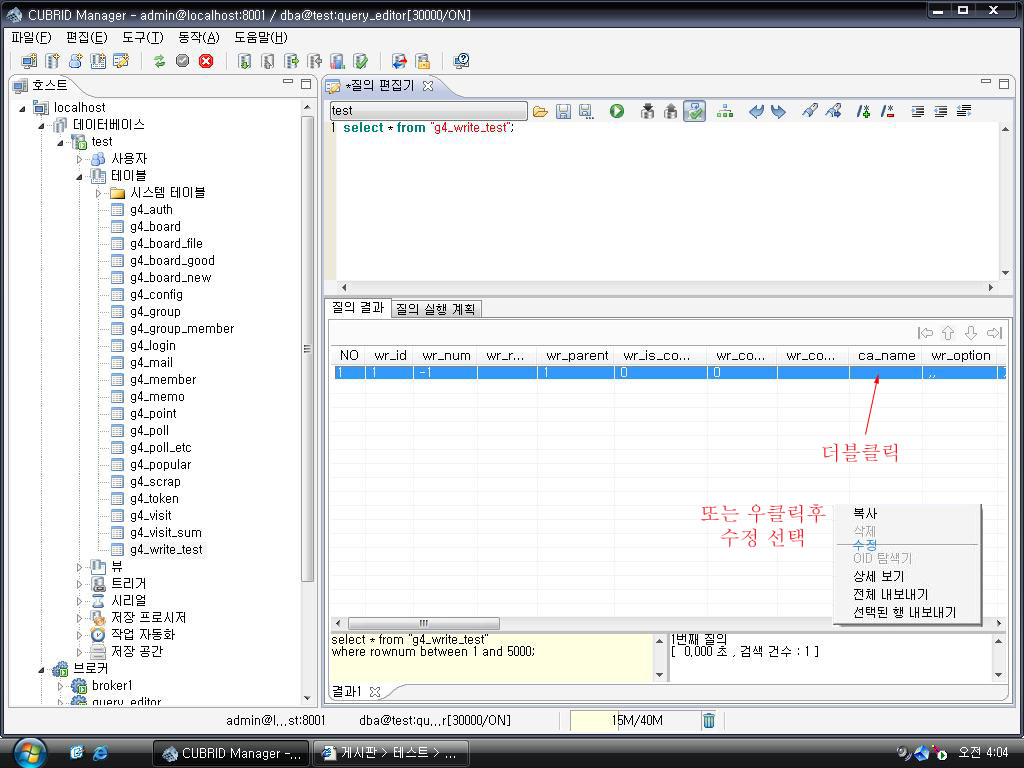Click the undo blue arrow icon
Image resolution: width=1024 pixels, height=768 pixels.
(756, 111)
